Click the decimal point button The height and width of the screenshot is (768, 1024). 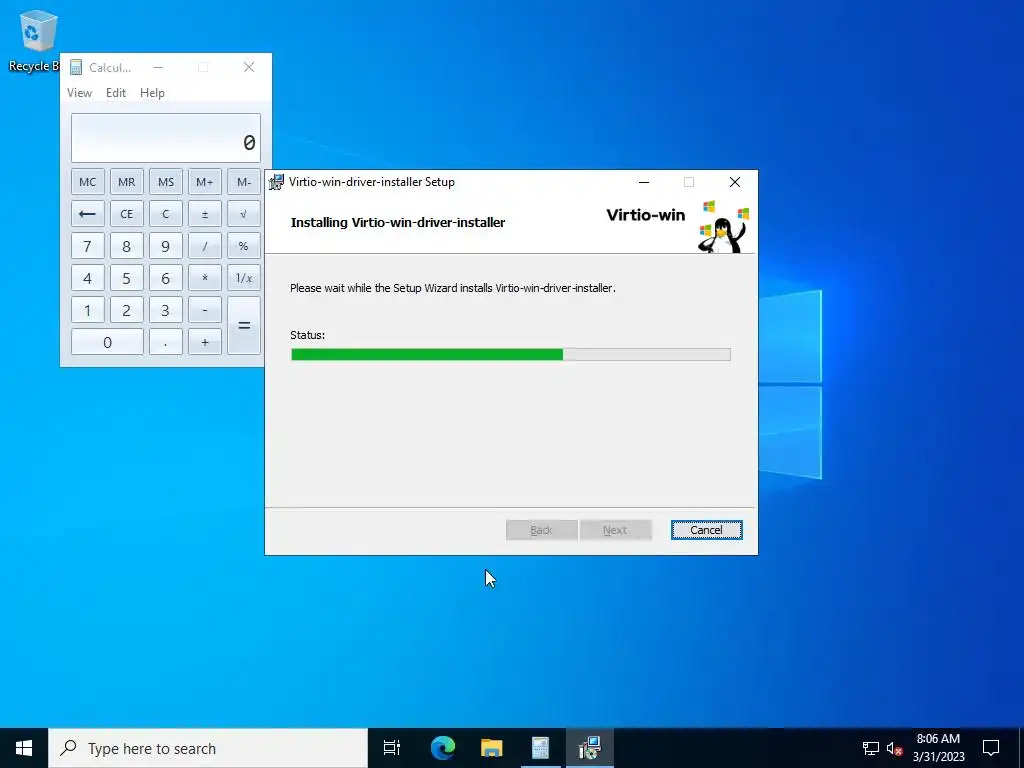tap(166, 342)
